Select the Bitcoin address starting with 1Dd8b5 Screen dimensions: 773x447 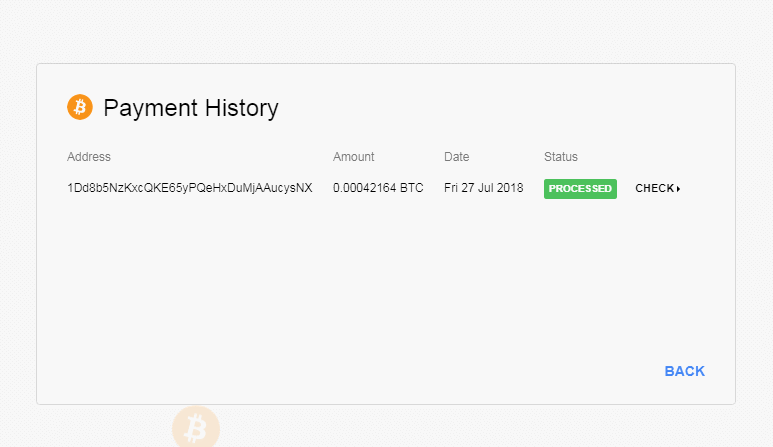click(189, 189)
